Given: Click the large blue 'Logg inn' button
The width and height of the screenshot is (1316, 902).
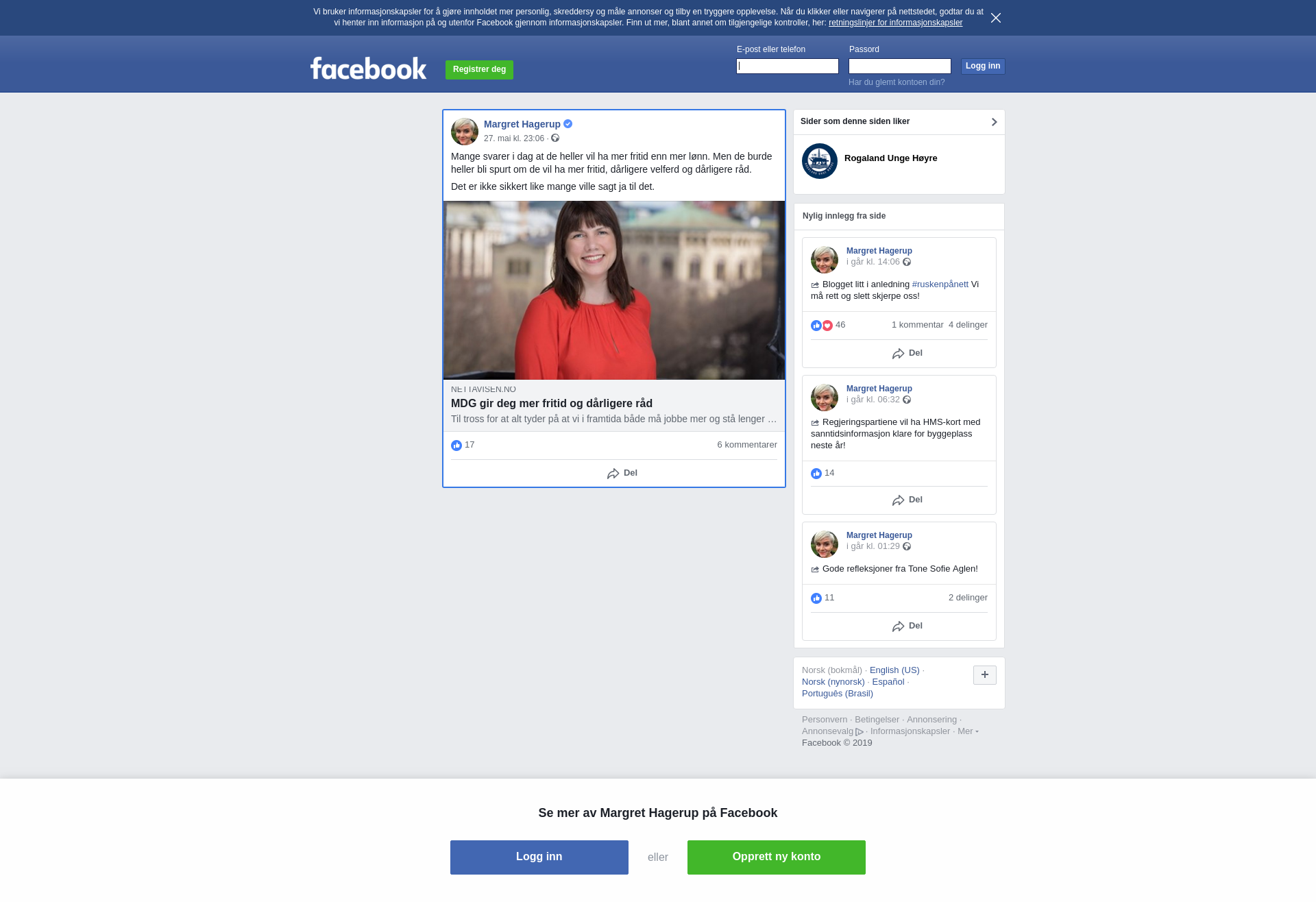Looking at the screenshot, I should pos(539,857).
